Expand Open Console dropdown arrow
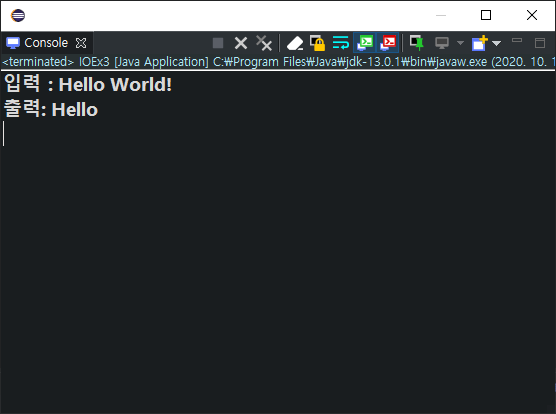 [x=496, y=43]
